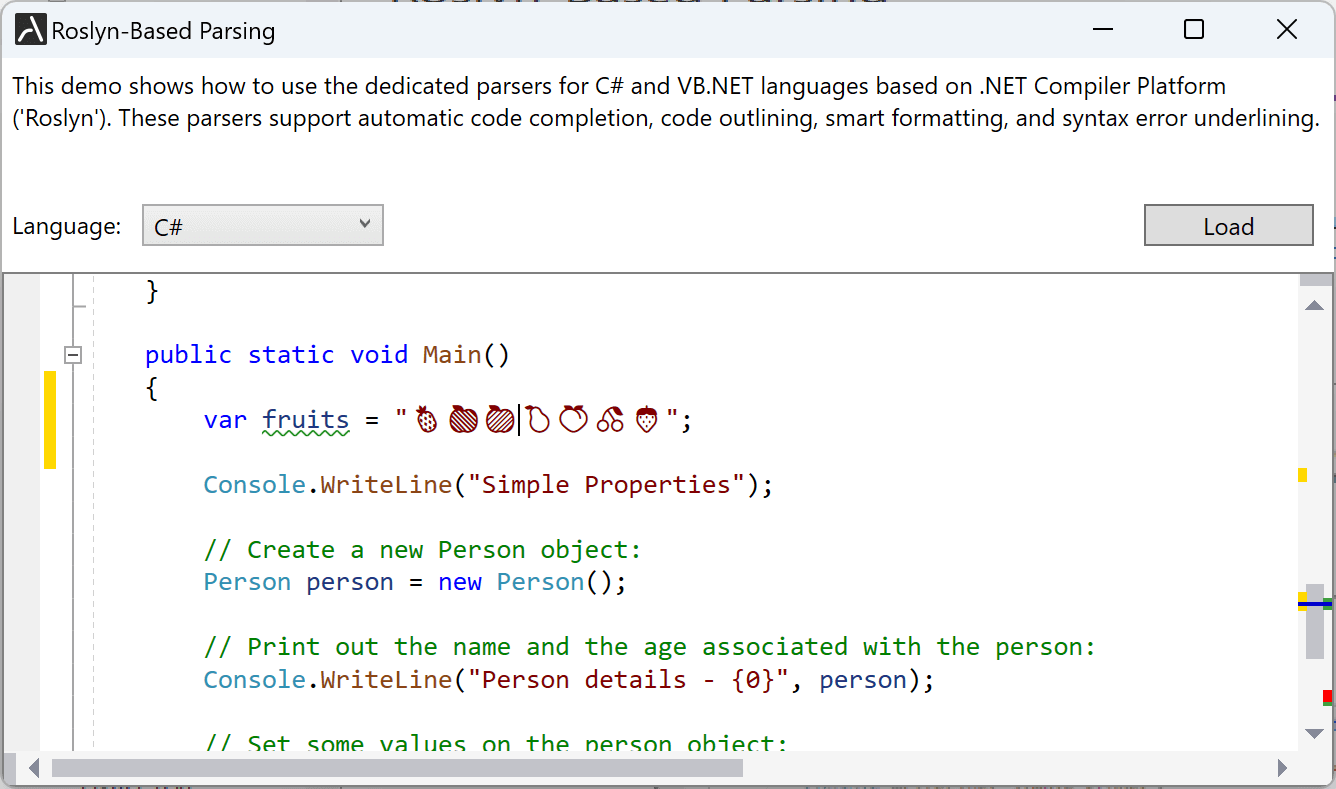Screen dimensions: 1336x789
Task: Click the red error marker in the scrollbar margin
Action: [x=1327, y=696]
